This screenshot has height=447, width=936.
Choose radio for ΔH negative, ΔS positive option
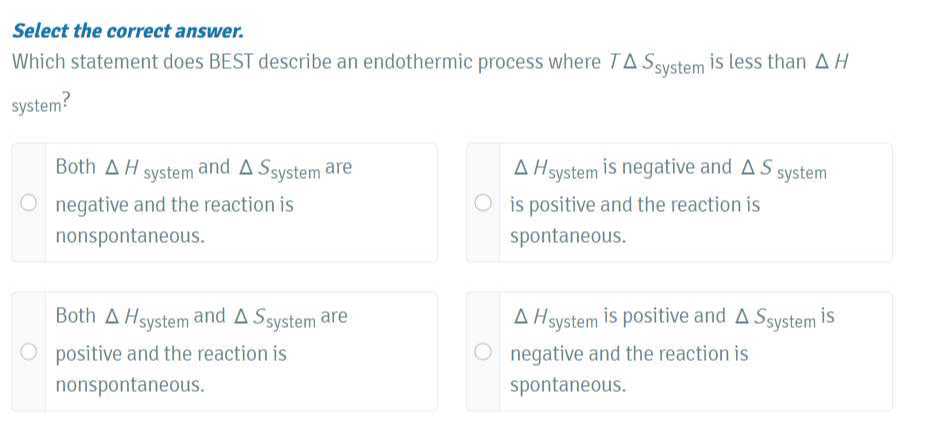pyautogui.click(x=483, y=204)
